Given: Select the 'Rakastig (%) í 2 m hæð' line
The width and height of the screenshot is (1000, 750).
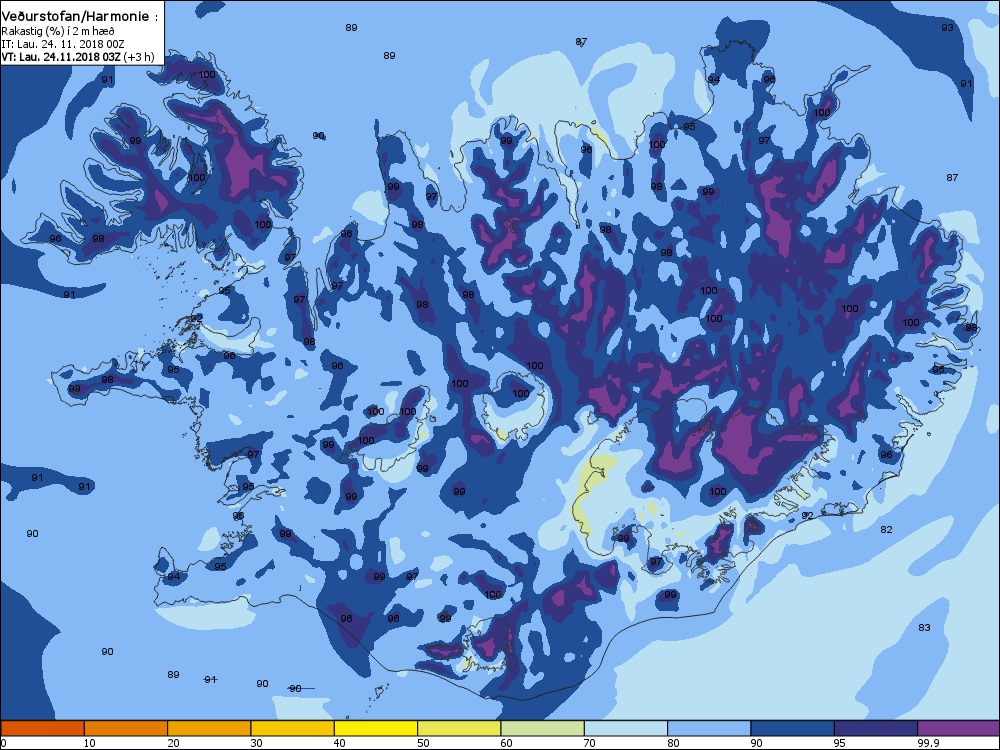Looking at the screenshot, I should 58,31.
